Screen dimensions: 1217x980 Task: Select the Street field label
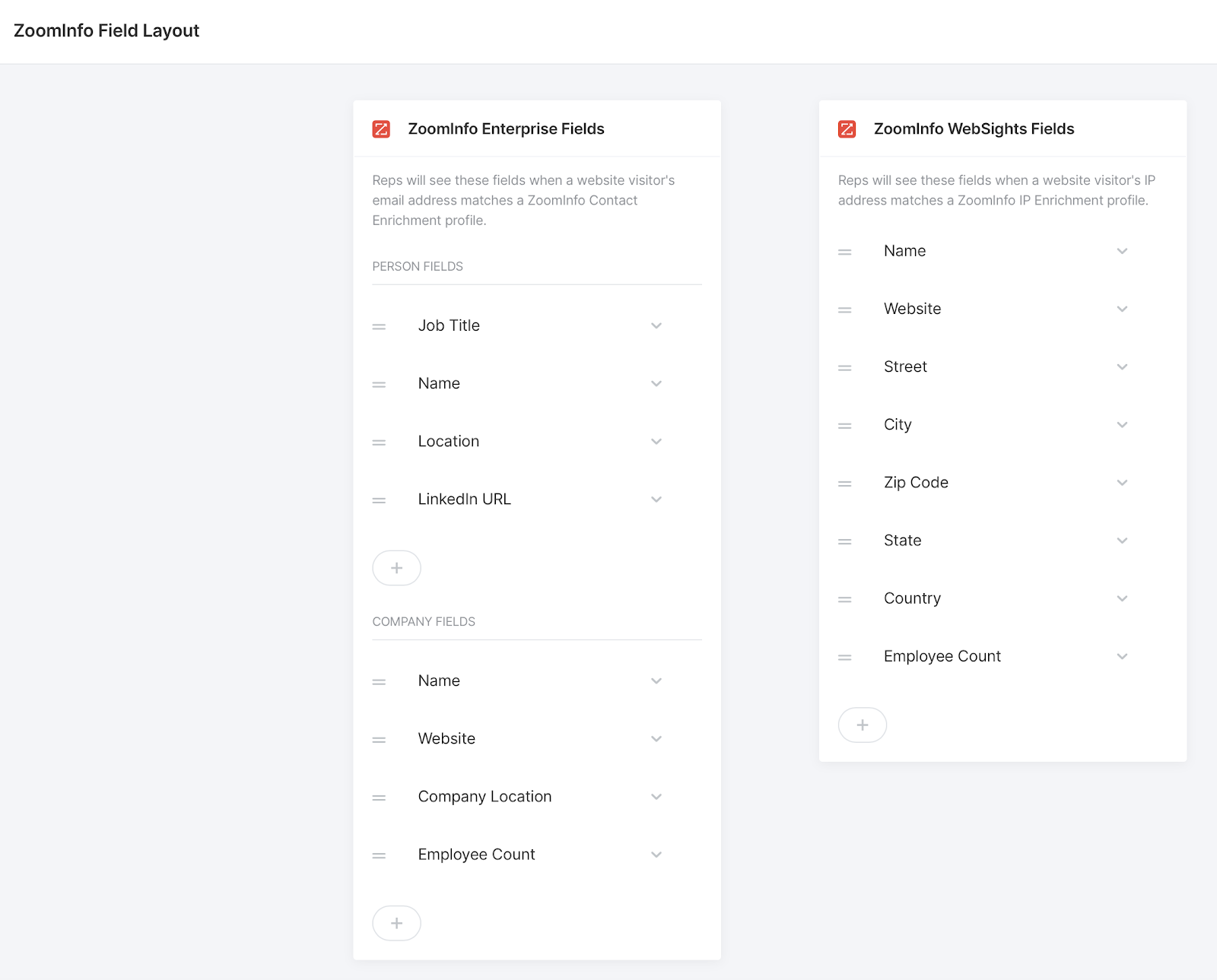[905, 366]
